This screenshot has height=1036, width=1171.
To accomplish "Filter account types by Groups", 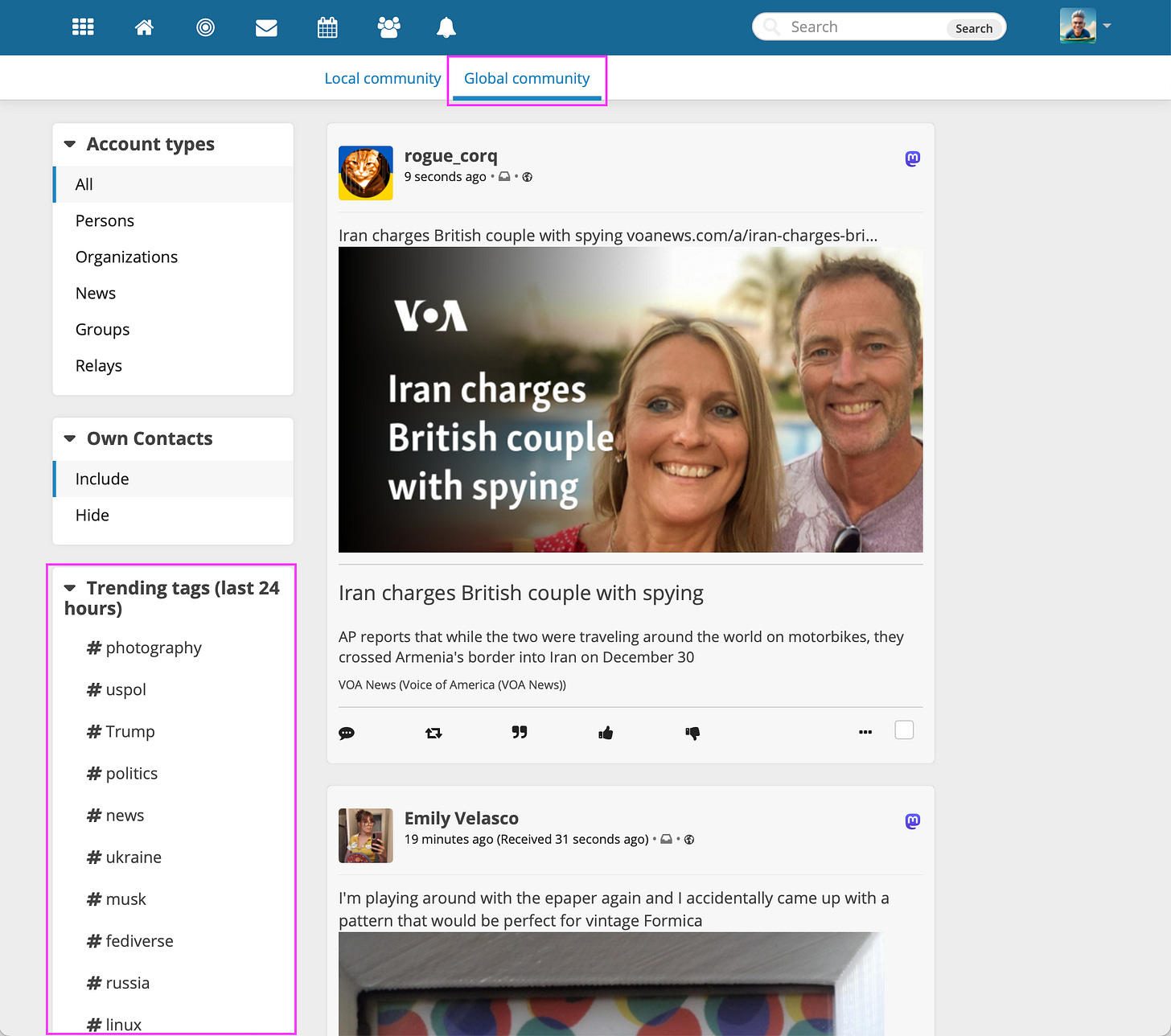I will (173, 329).
